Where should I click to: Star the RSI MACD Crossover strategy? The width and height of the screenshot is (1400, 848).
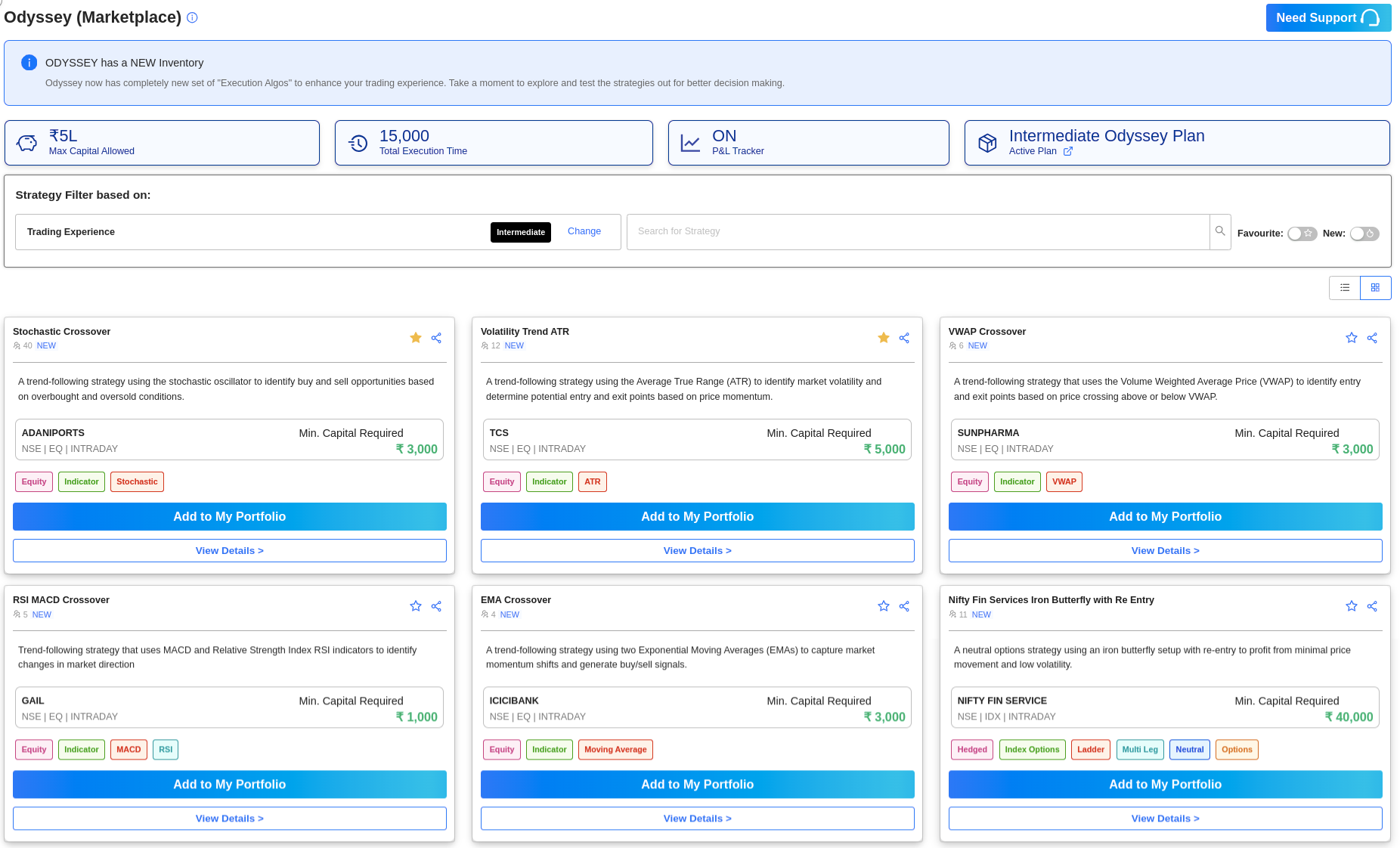tap(416, 606)
